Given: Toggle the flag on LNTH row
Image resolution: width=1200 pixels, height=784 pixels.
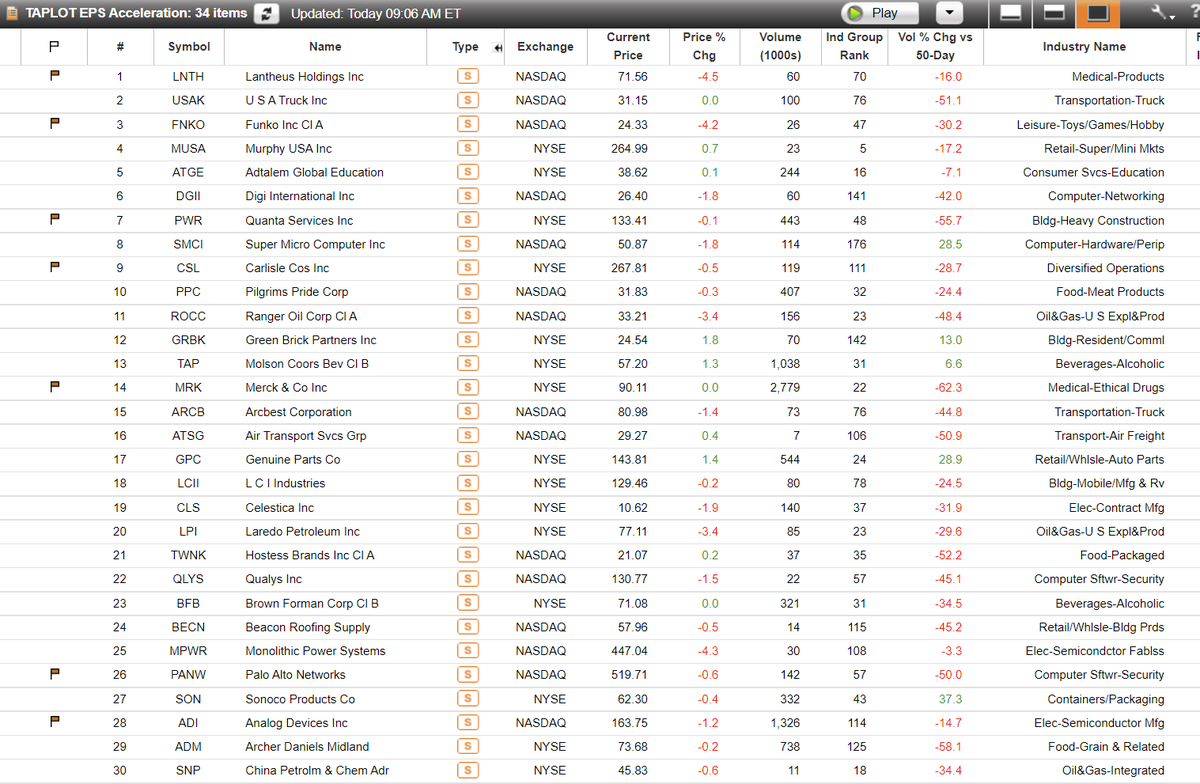Looking at the screenshot, I should tap(56, 76).
